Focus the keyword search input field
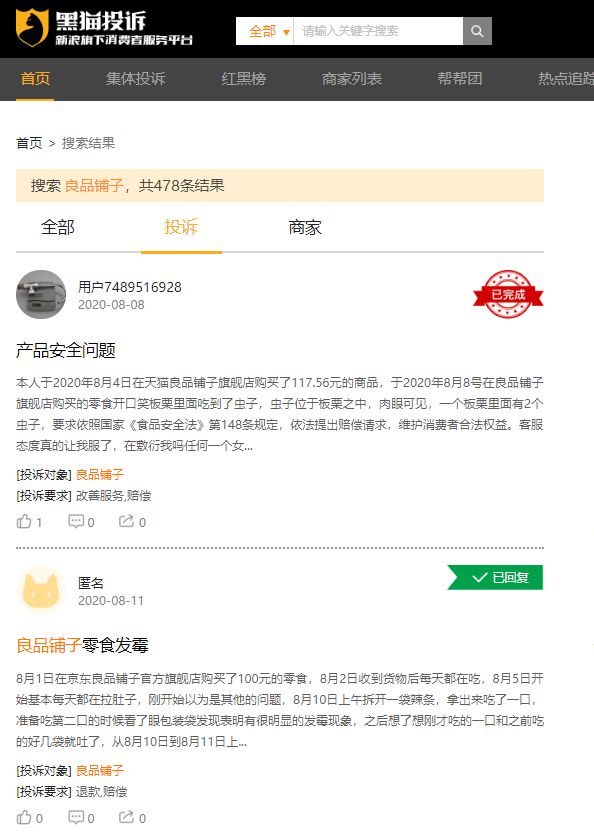The height and width of the screenshot is (832, 594). click(378, 31)
